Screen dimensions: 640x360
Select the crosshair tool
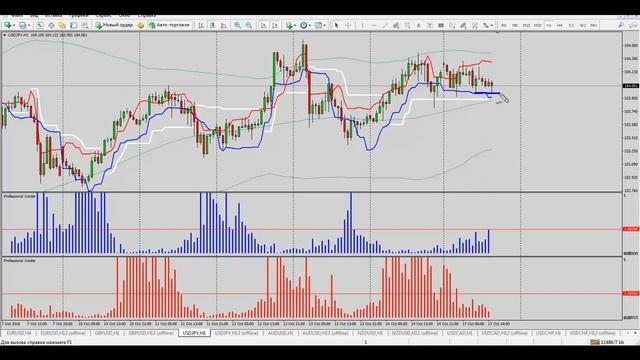point(348,25)
